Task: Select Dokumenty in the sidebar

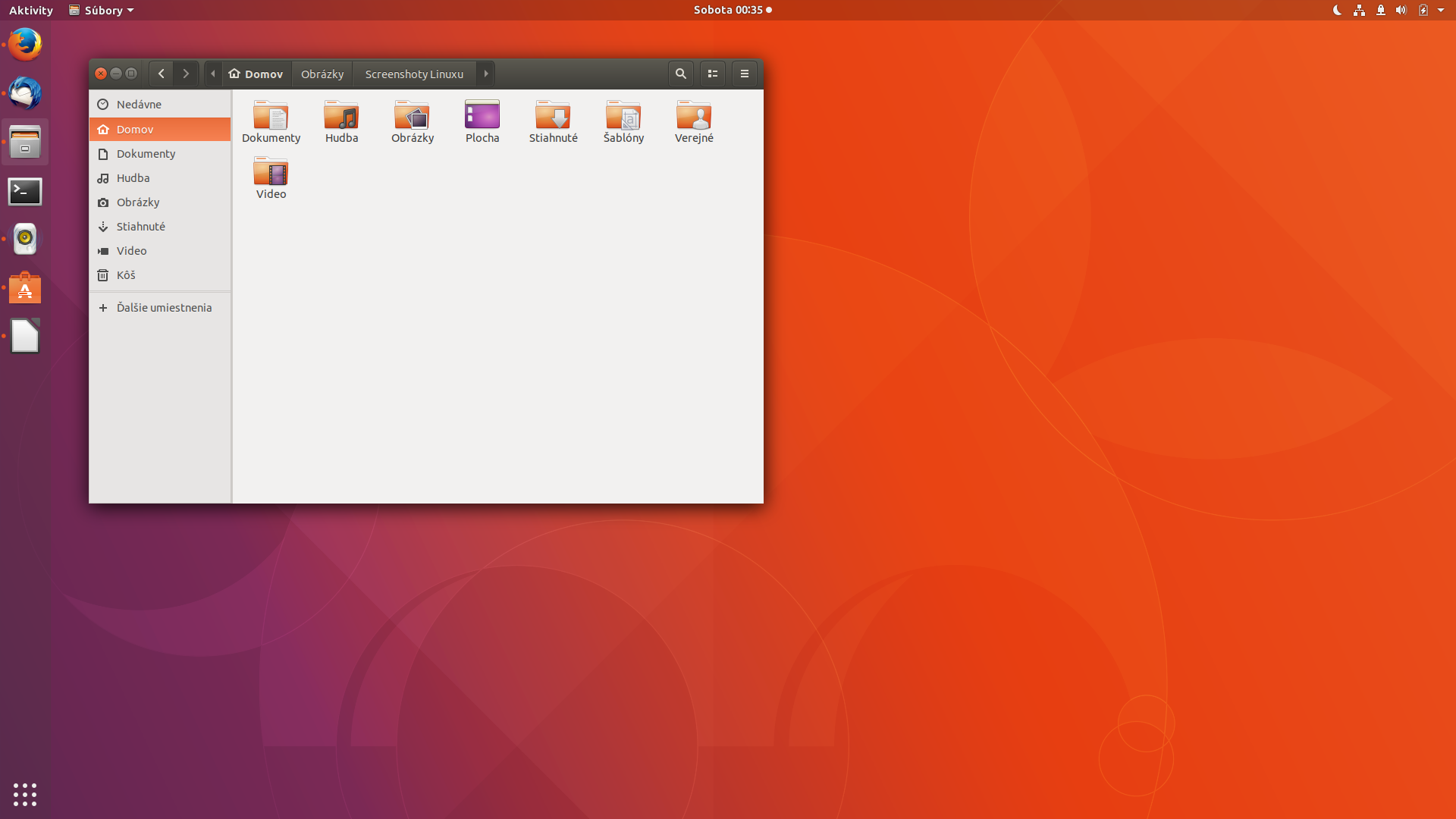Action: tap(160, 154)
